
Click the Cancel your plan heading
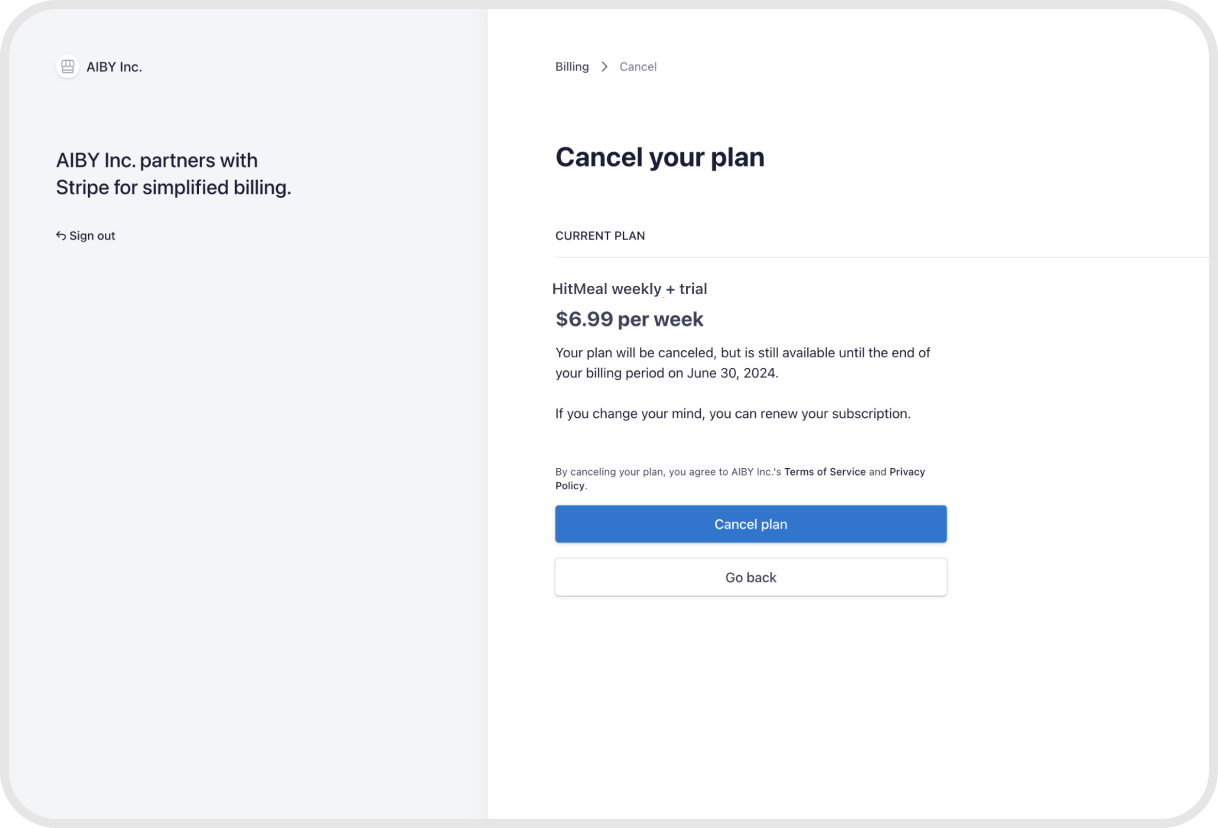tap(659, 157)
